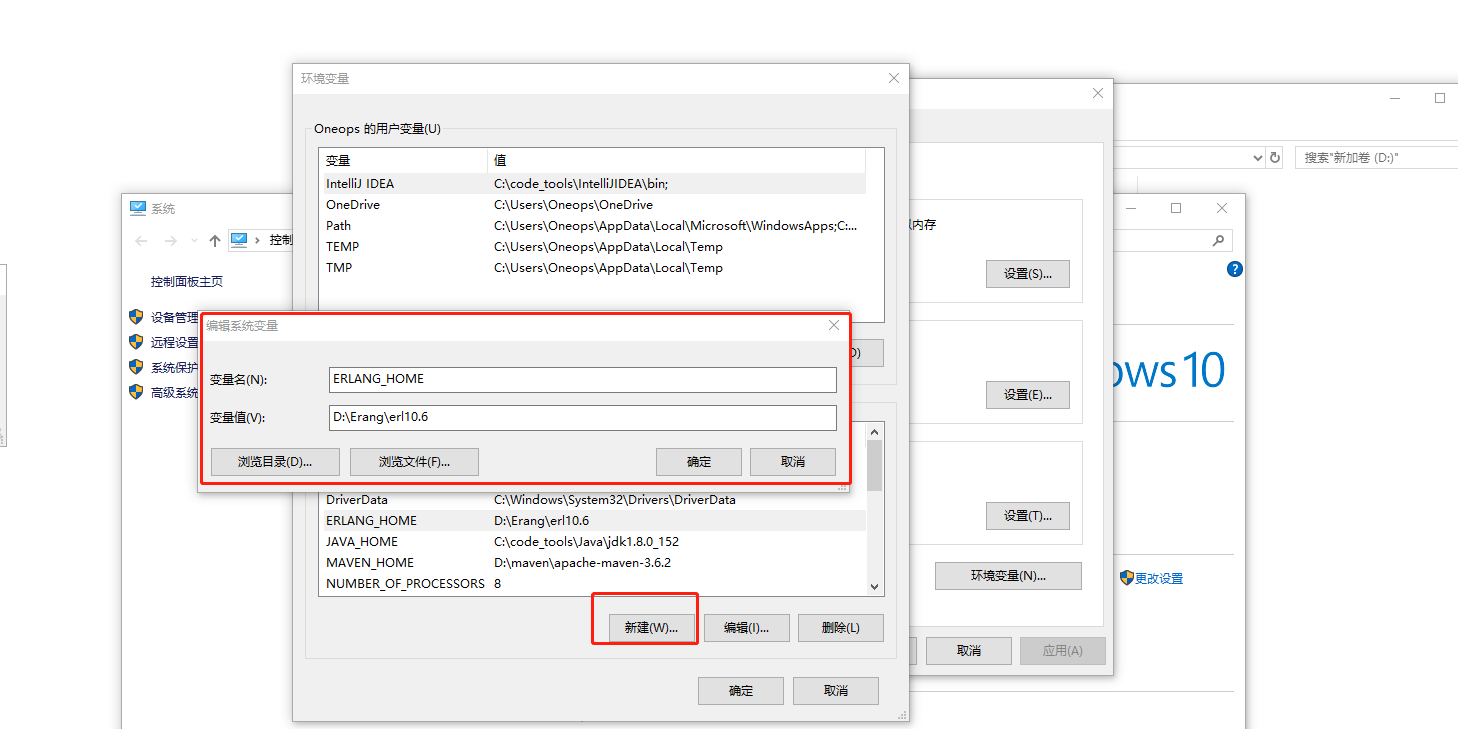Viewport: 1458px width, 729px height.
Task: Click the 变量 column header in user variables
Action: click(x=403, y=161)
